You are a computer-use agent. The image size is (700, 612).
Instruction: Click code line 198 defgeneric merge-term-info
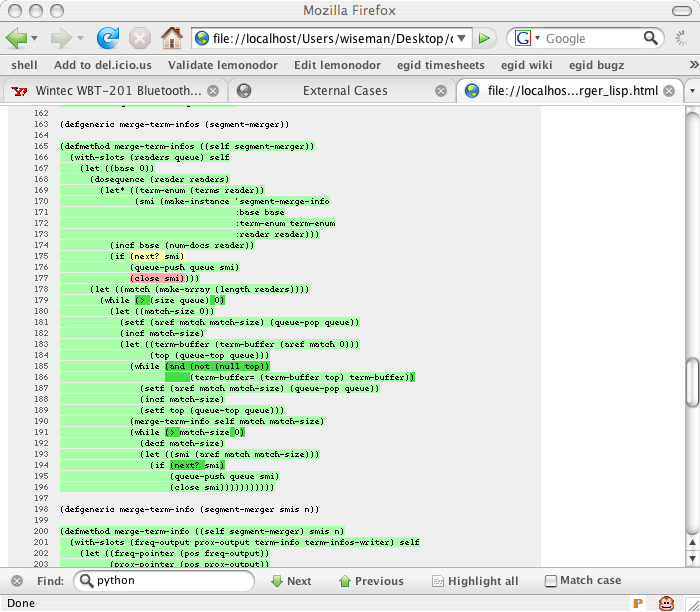pos(190,509)
